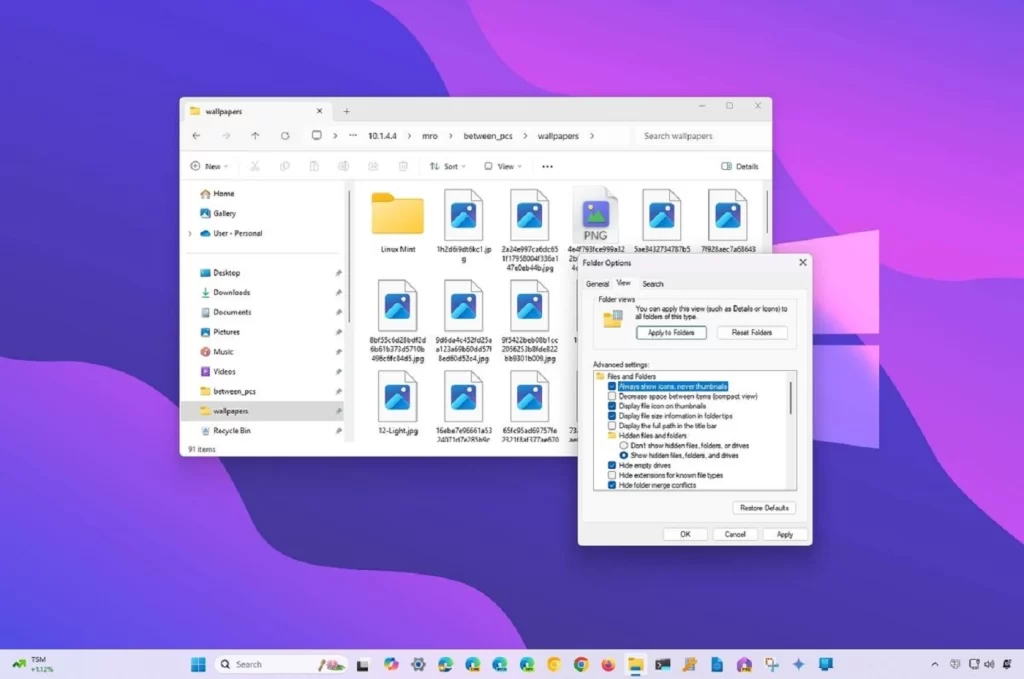Open the See more ellipsis in toolbar
This screenshot has width=1024, height=679.
547,166
